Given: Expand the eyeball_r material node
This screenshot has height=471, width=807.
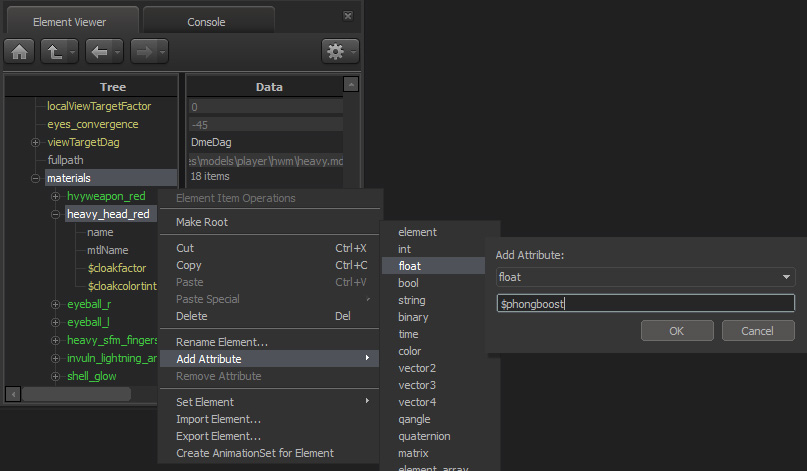Looking at the screenshot, I should (56, 305).
